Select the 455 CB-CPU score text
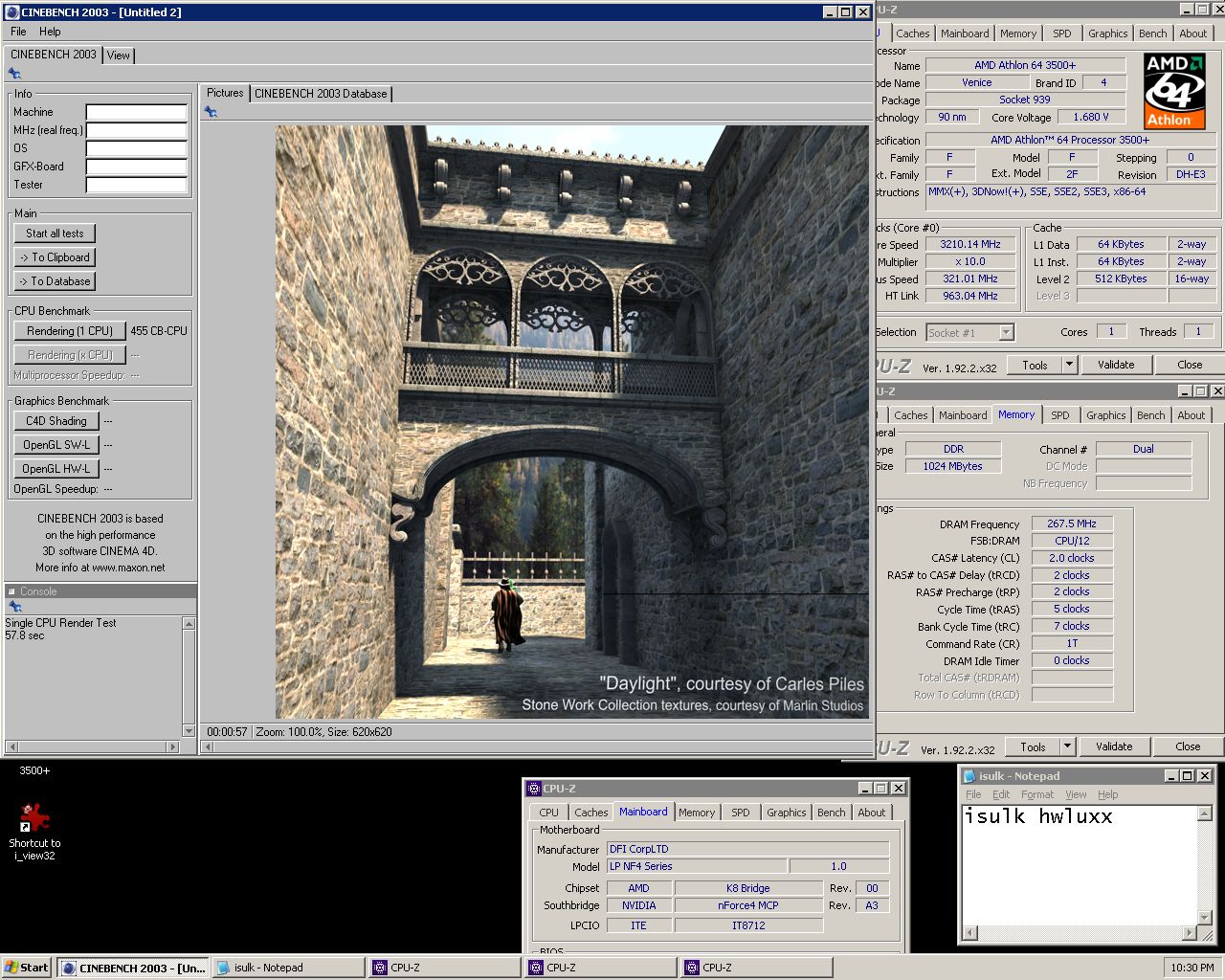1225x980 pixels. click(159, 331)
